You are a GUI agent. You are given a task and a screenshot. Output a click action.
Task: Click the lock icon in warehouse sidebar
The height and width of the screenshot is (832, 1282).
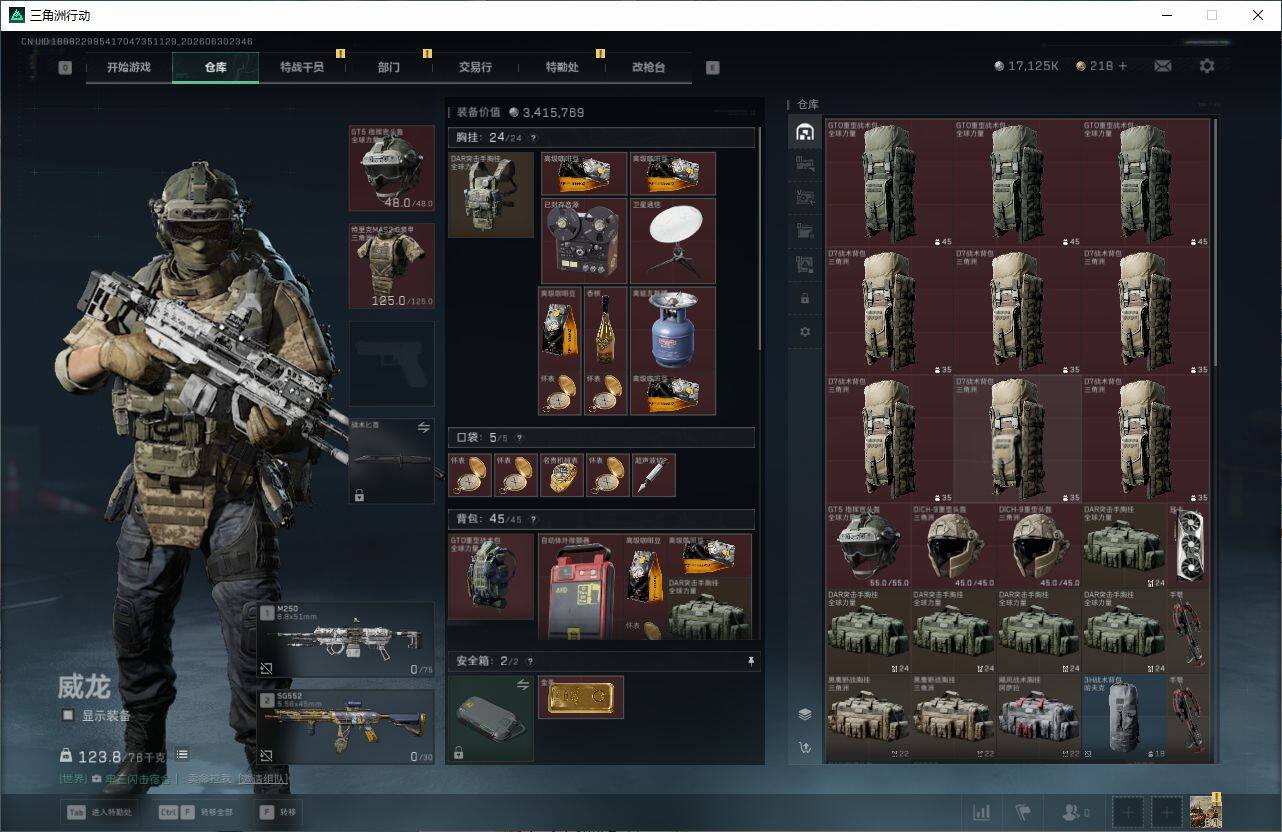[805, 298]
